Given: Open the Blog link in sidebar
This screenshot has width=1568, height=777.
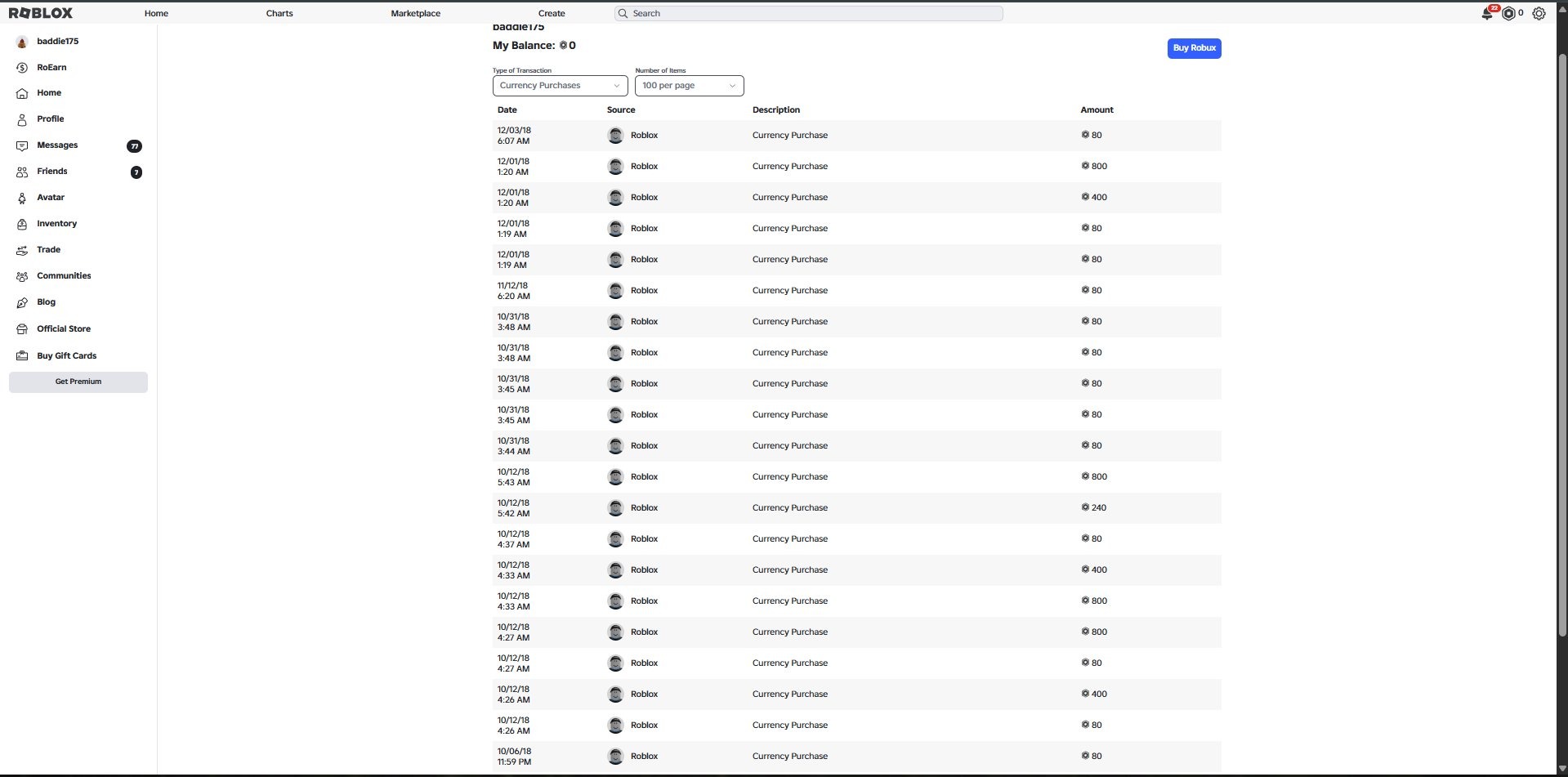Looking at the screenshot, I should [x=47, y=302].
